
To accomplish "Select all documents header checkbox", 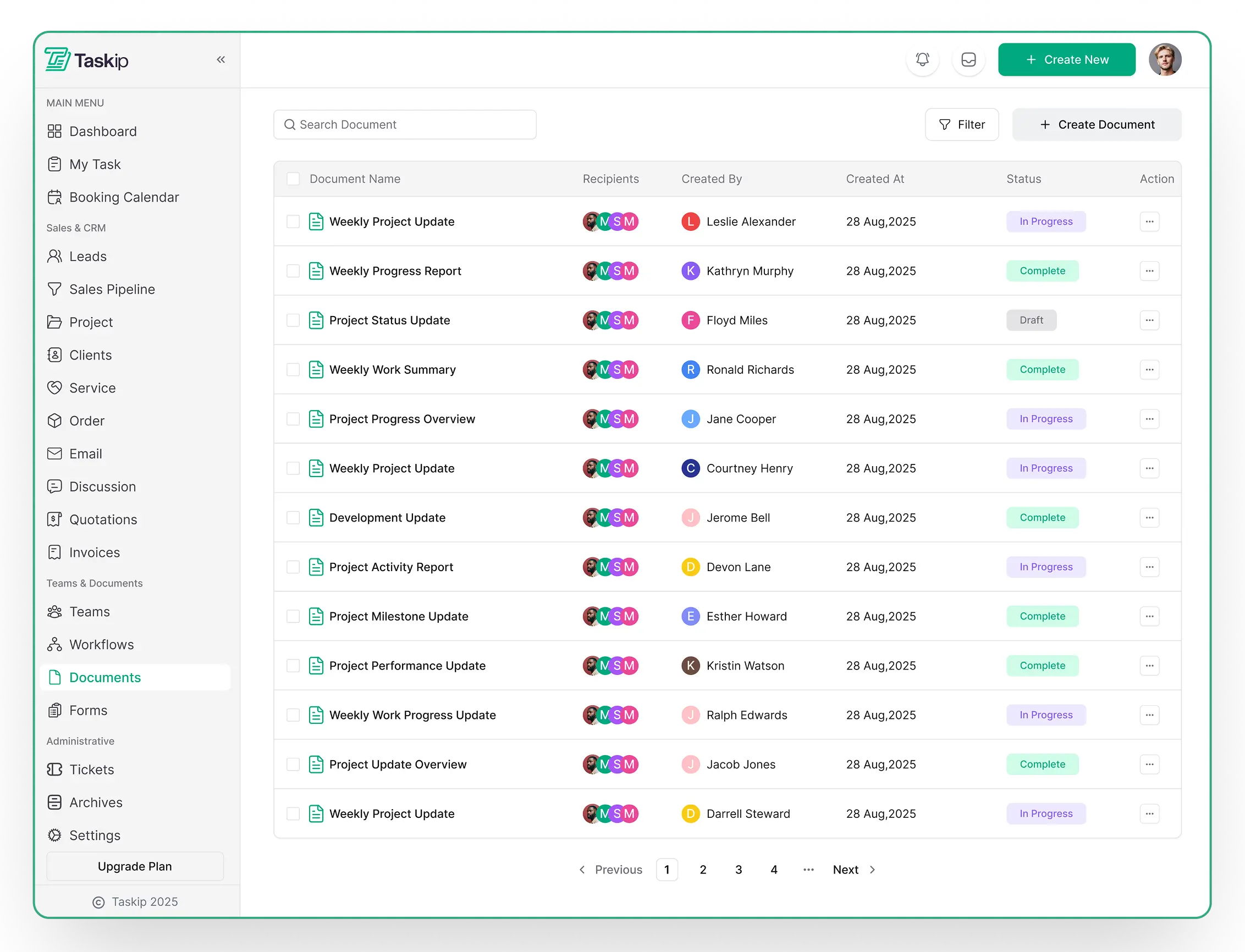I will coord(293,179).
